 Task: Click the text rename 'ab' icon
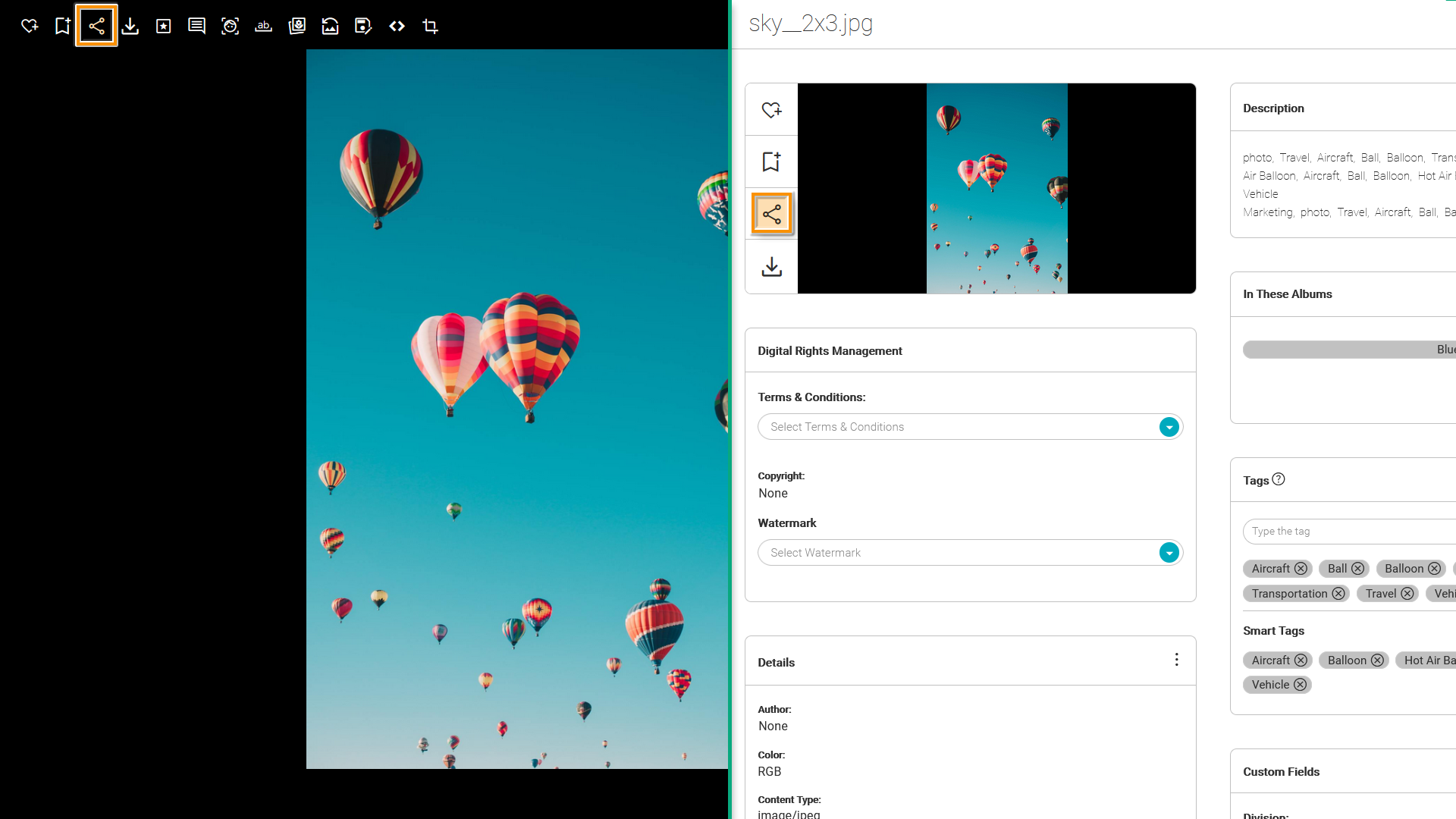[263, 27]
